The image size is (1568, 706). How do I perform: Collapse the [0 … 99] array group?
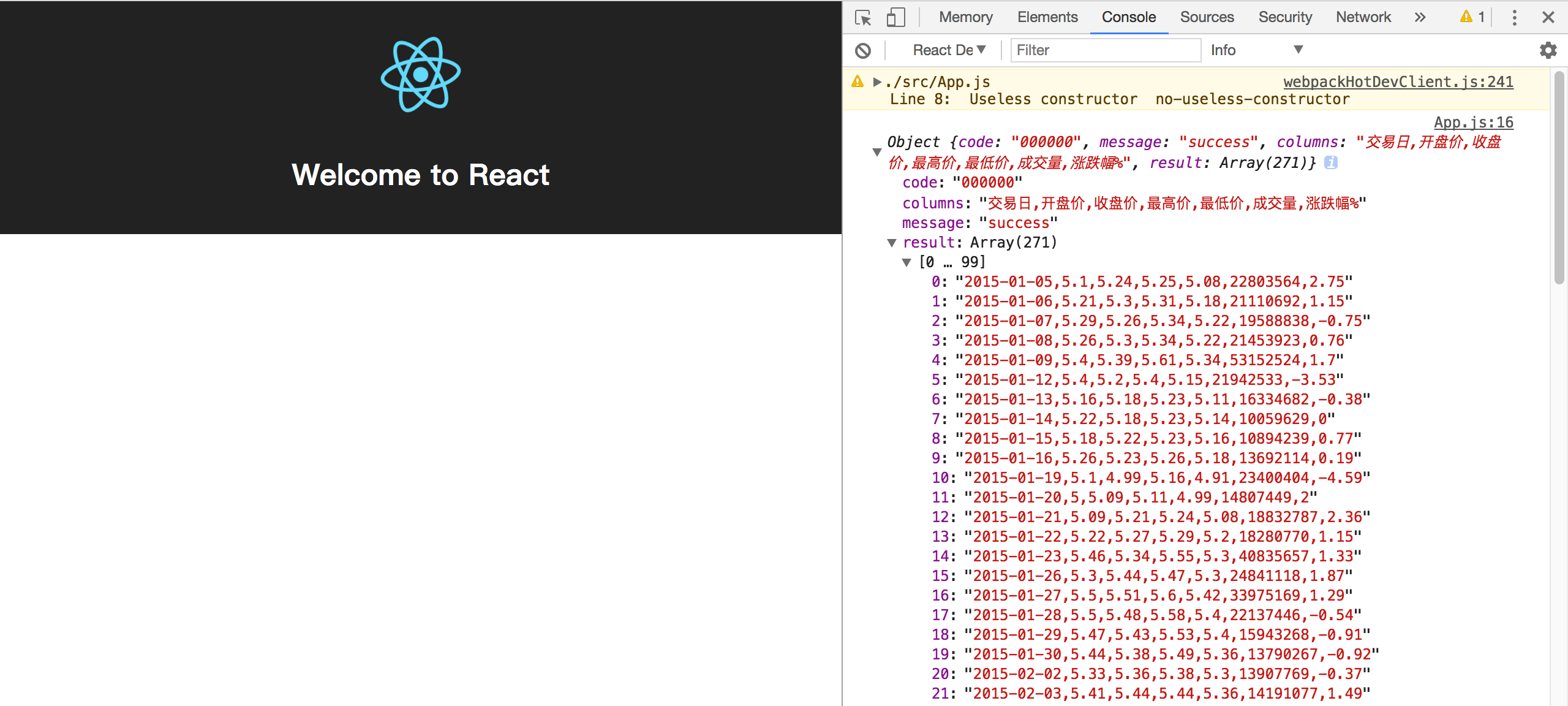[907, 263]
